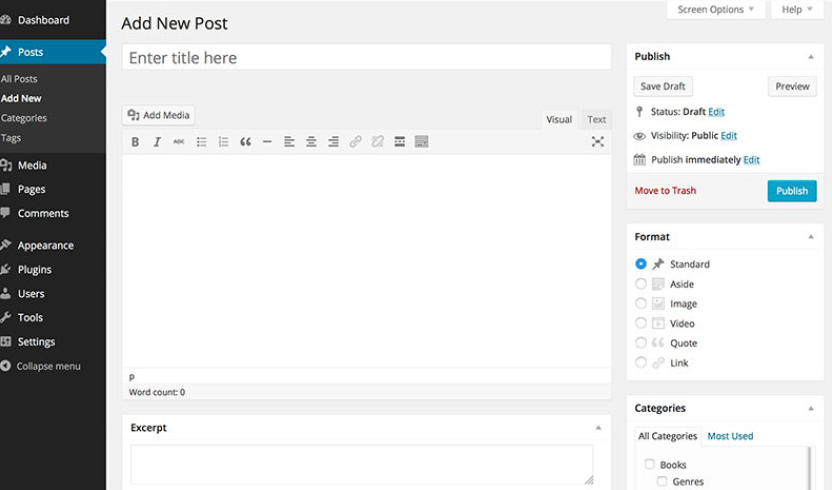Edit the post Visibility
This screenshot has width=832, height=490.
click(x=729, y=135)
